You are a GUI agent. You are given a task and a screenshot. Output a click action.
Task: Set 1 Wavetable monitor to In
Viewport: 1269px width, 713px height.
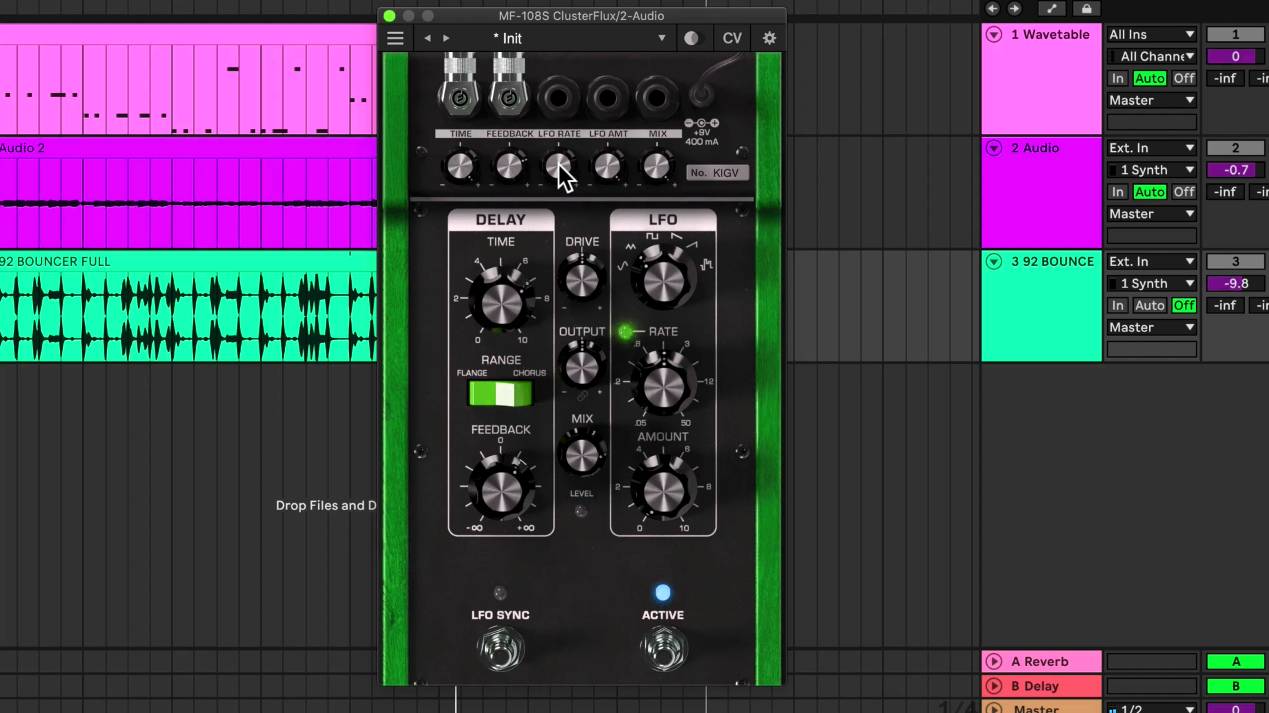click(x=1118, y=78)
